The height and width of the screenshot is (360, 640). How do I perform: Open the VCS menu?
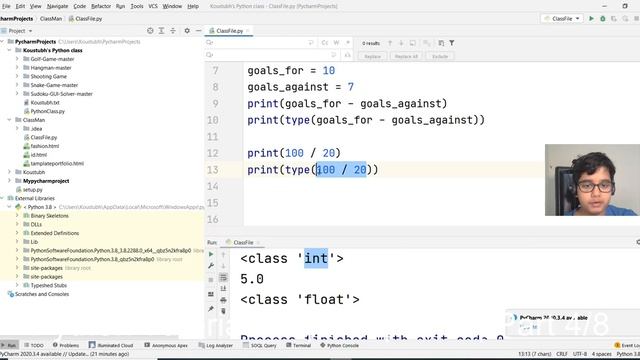153,6
